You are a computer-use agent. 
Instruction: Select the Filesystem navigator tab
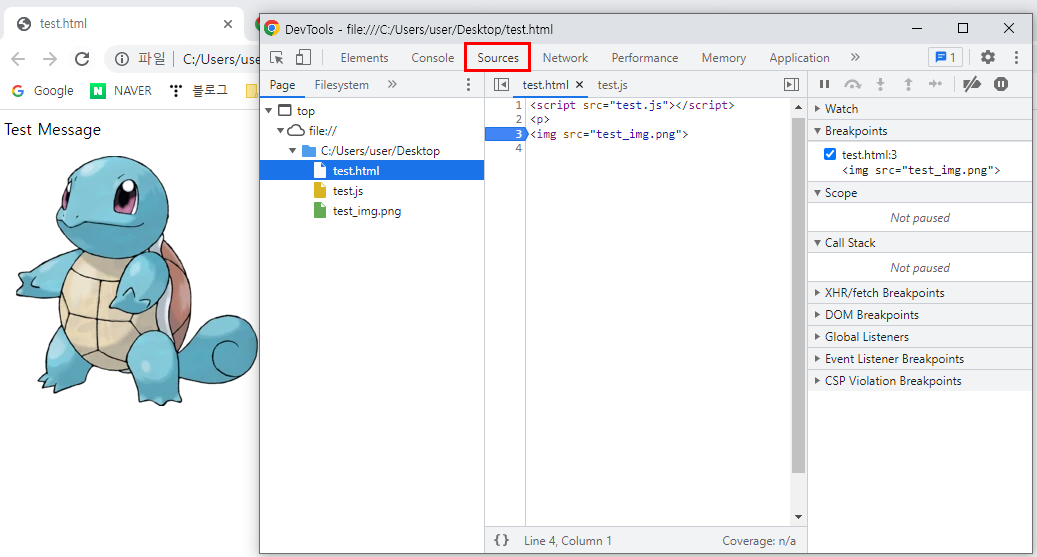pyautogui.click(x=341, y=85)
